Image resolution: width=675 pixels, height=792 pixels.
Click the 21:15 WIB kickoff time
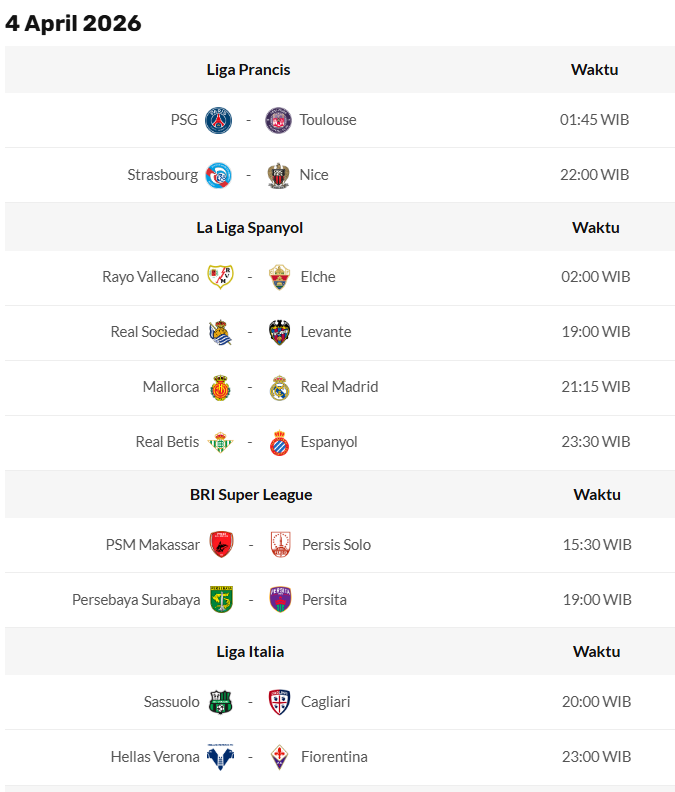coord(595,387)
